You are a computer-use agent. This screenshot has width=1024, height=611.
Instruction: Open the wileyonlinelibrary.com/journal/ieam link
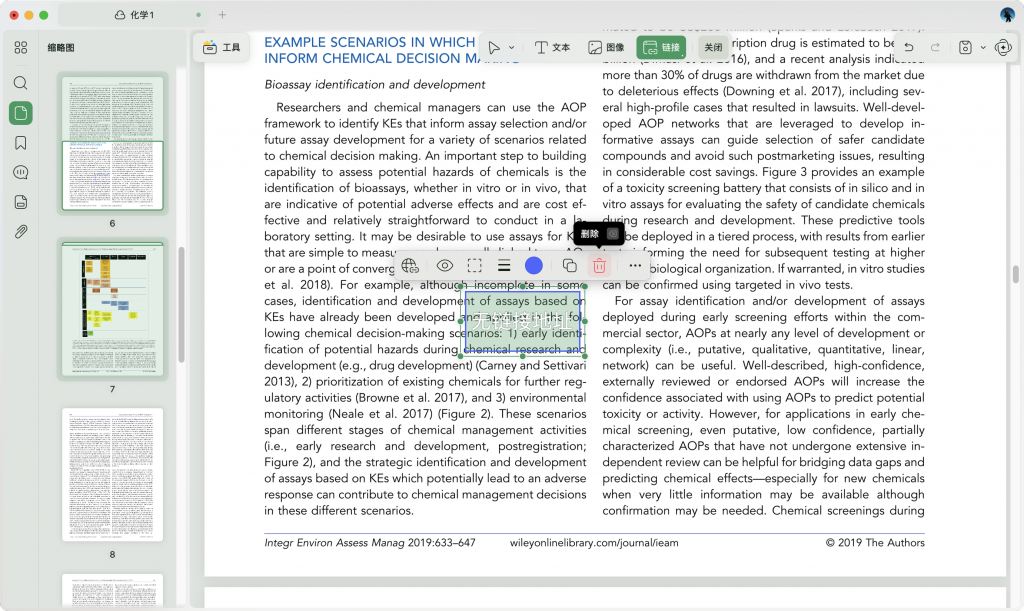point(594,542)
